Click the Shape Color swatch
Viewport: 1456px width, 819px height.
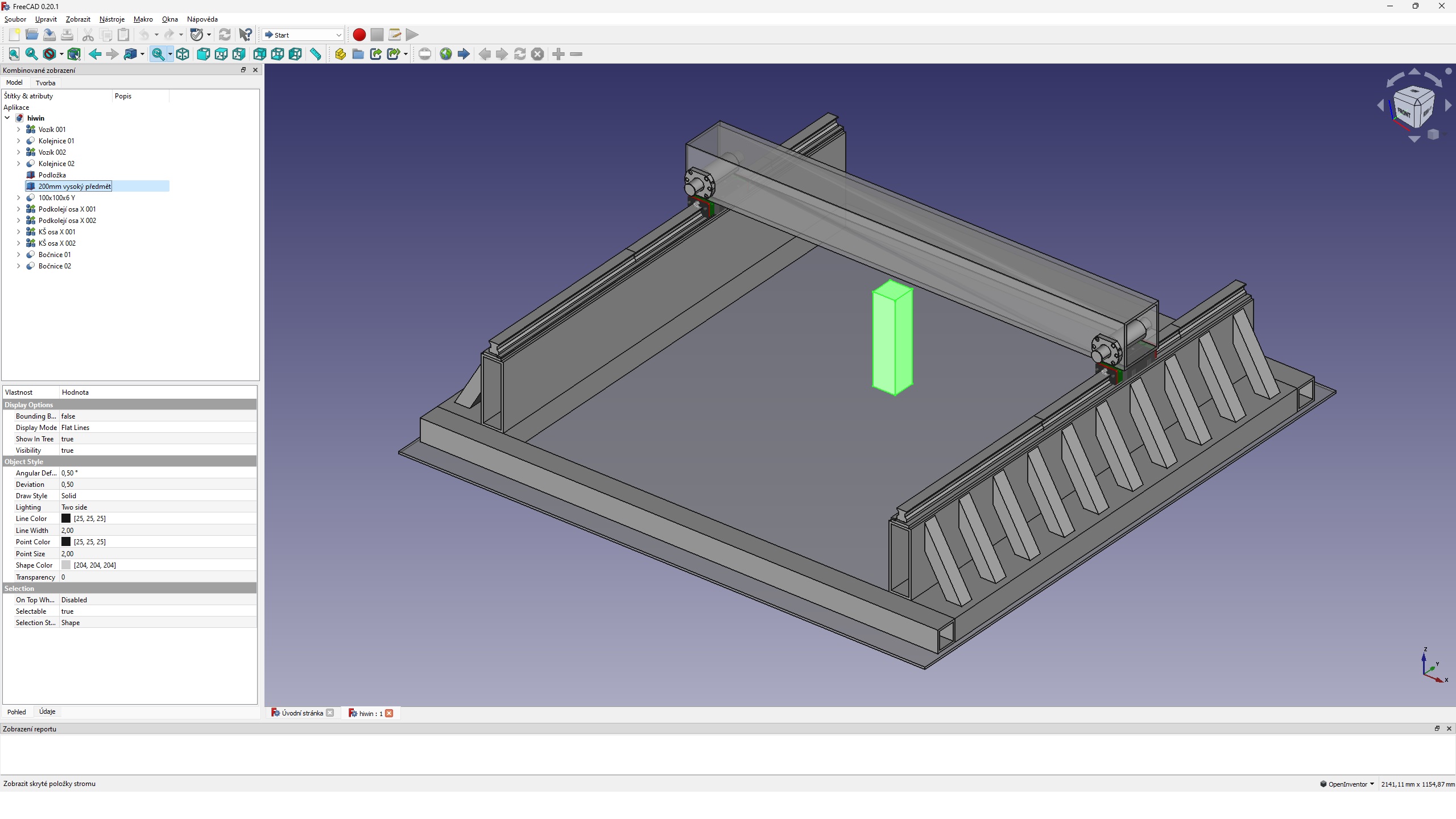tap(66, 565)
